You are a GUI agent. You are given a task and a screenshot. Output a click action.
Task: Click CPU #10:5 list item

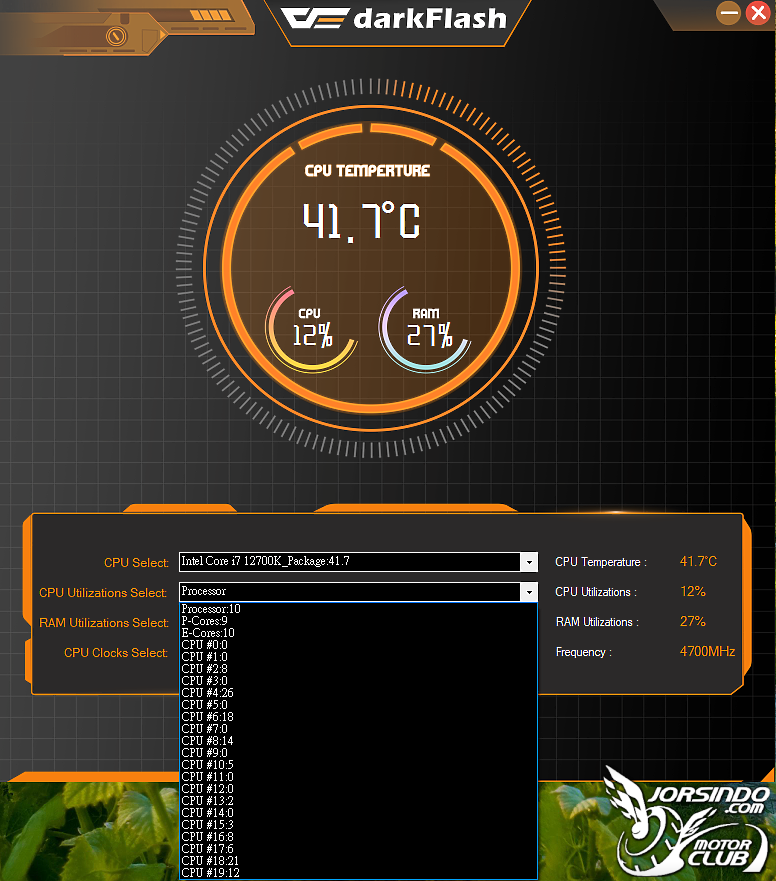(x=358, y=765)
